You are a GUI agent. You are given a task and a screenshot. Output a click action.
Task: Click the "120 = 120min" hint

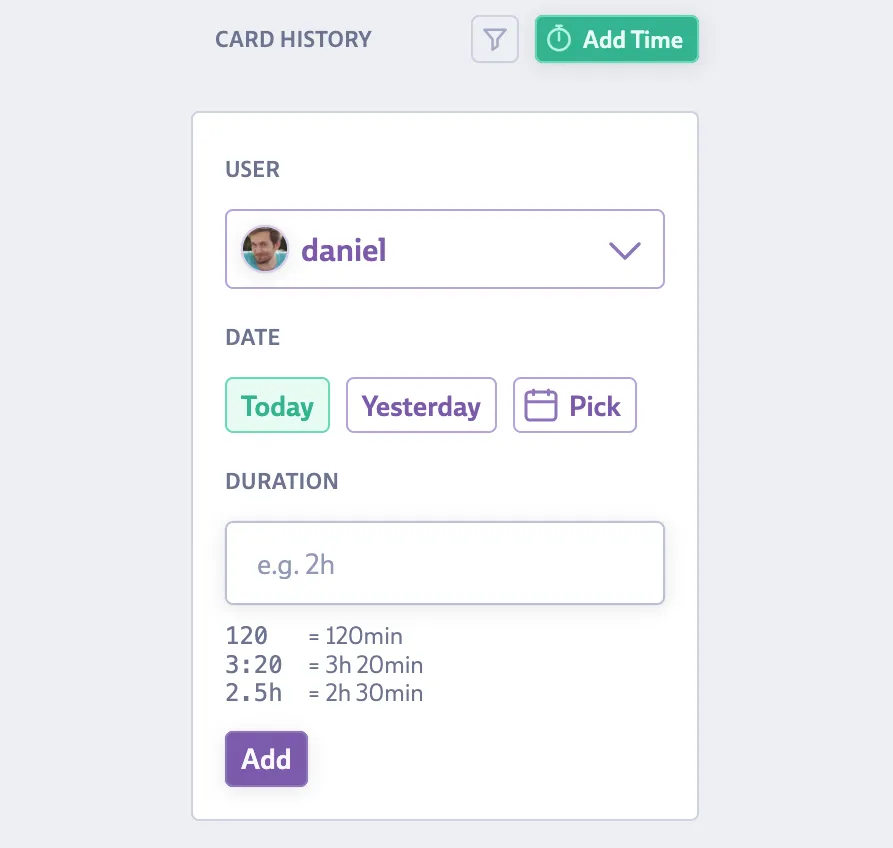pos(314,636)
